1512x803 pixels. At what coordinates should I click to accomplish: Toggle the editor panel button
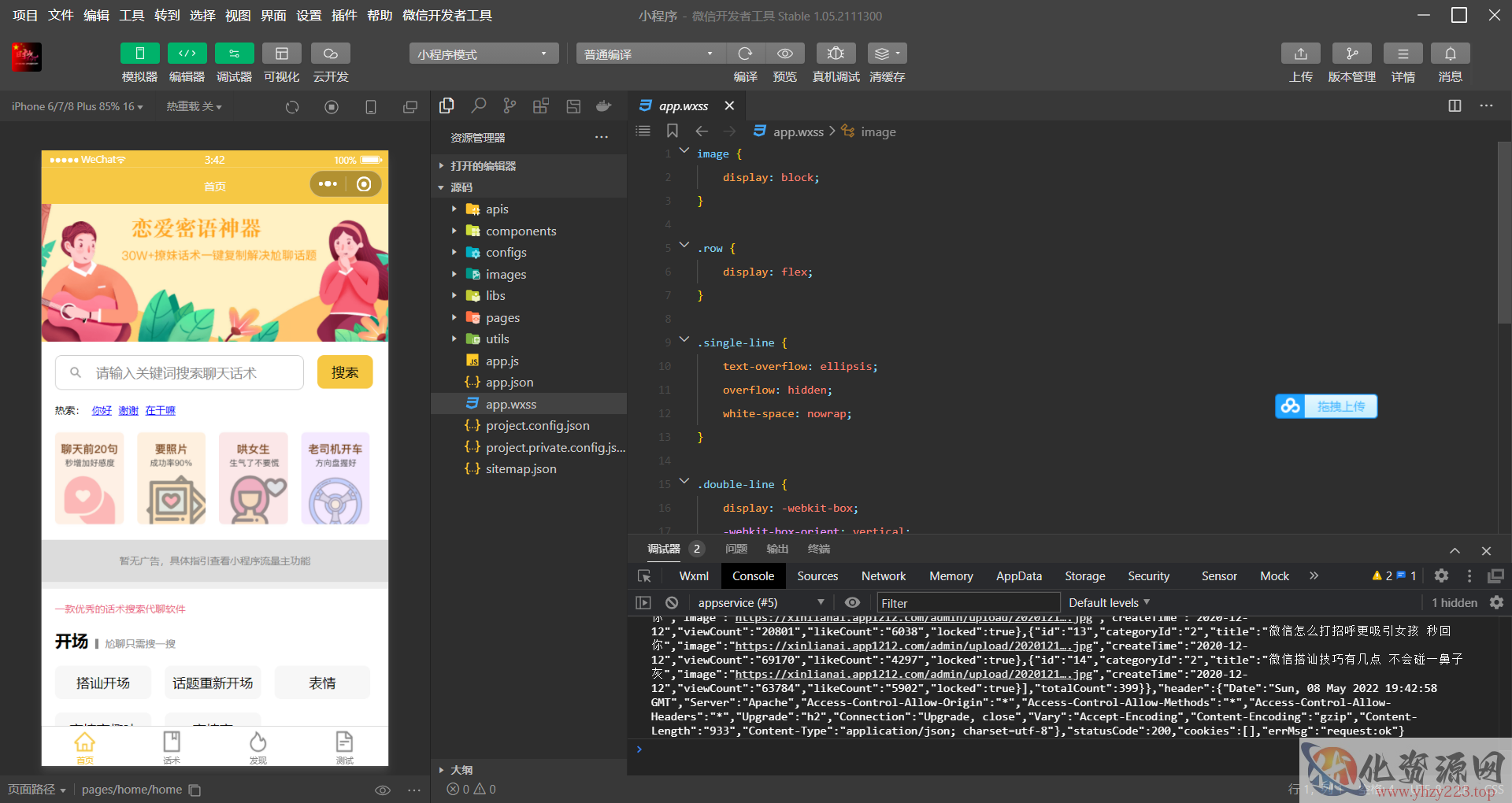tap(187, 54)
